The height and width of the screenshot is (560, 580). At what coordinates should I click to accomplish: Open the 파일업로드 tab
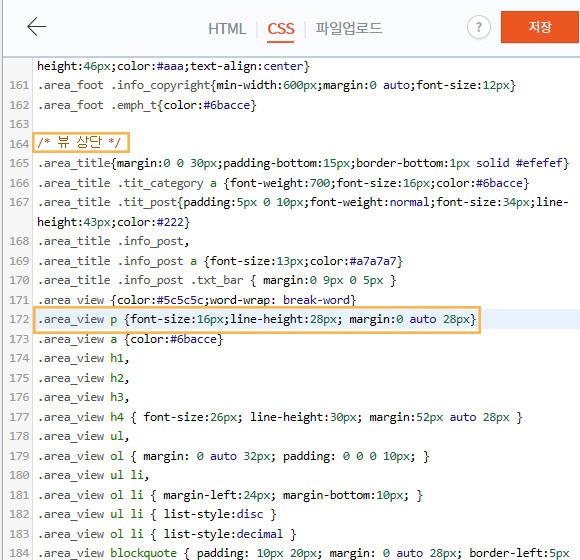348,28
